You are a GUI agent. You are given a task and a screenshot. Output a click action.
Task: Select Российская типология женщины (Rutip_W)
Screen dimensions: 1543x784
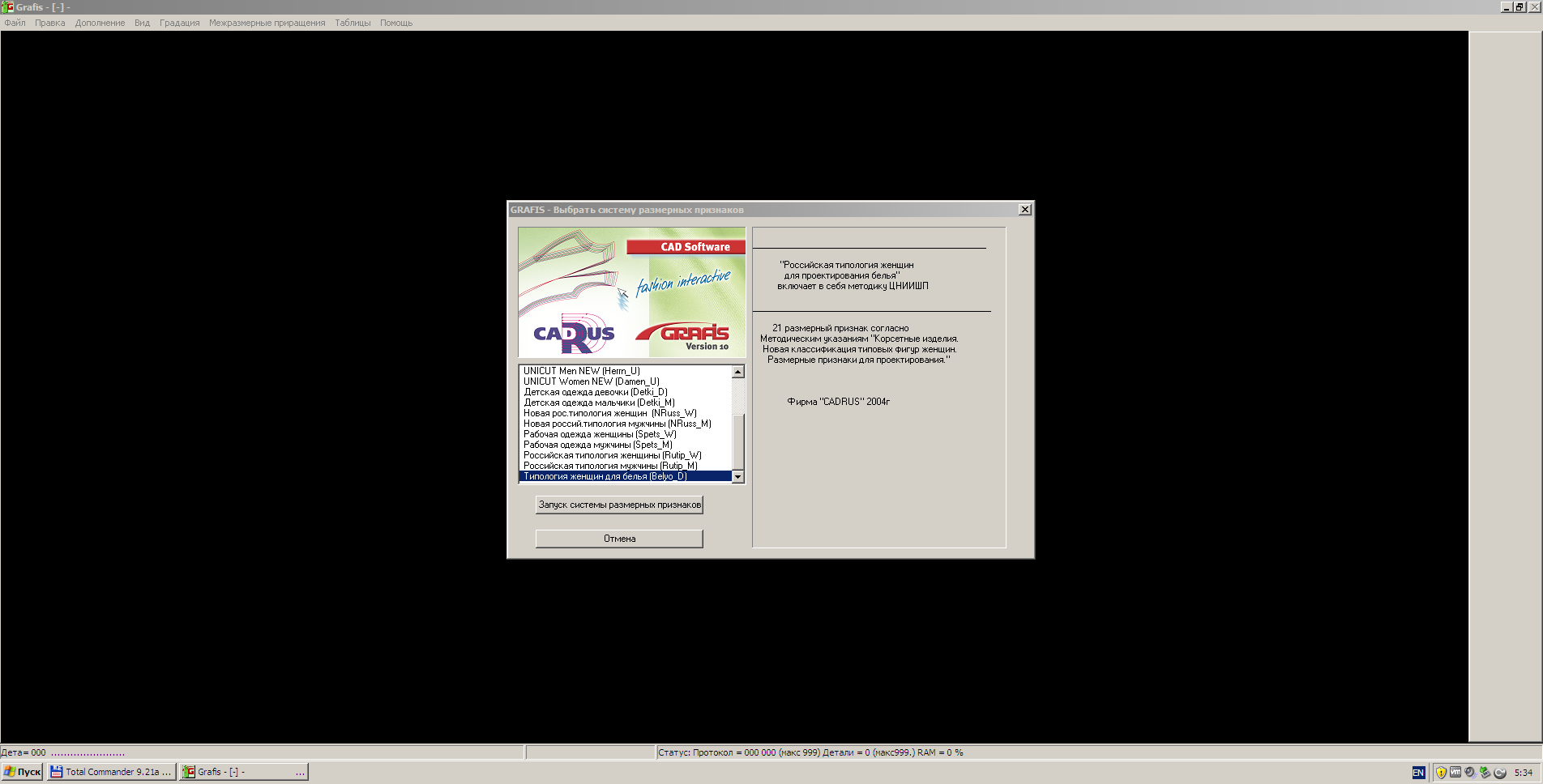[626, 455]
